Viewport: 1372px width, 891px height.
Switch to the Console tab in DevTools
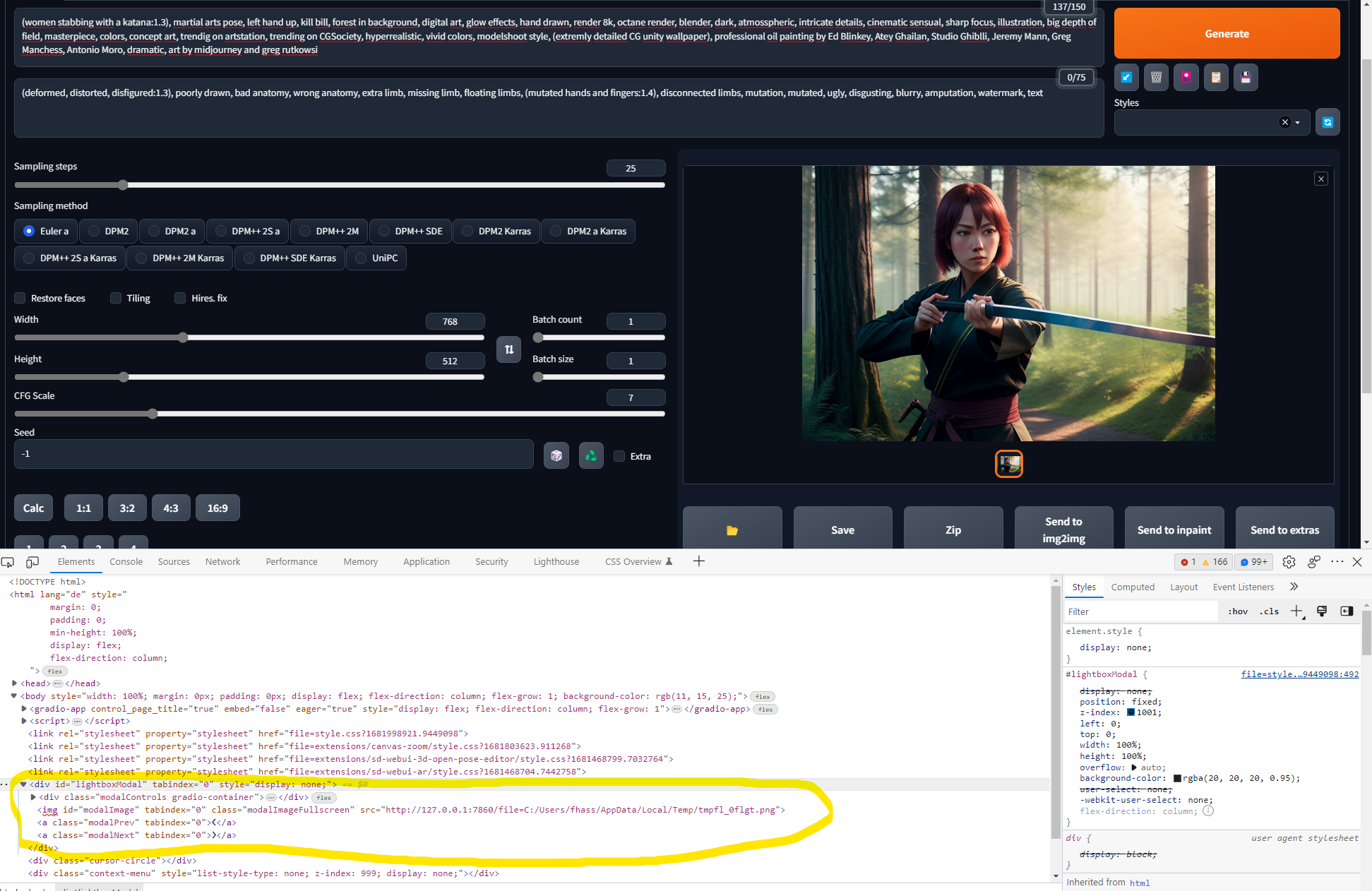point(126,561)
